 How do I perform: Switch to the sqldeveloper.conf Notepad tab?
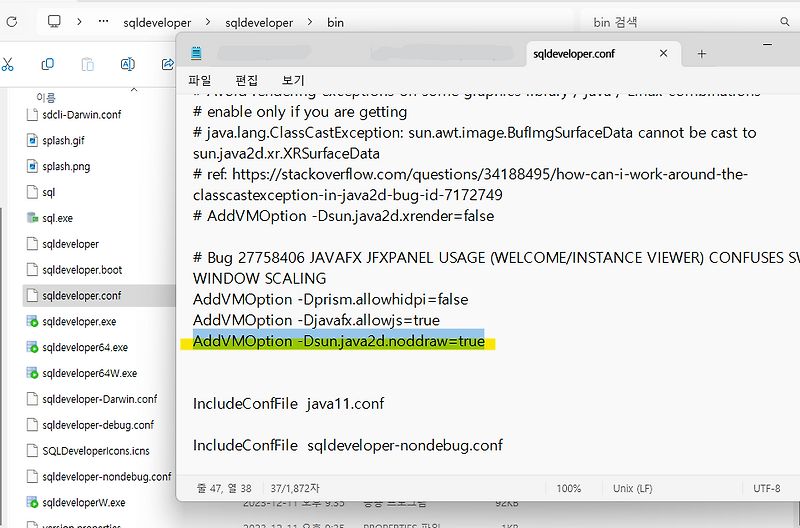574,54
